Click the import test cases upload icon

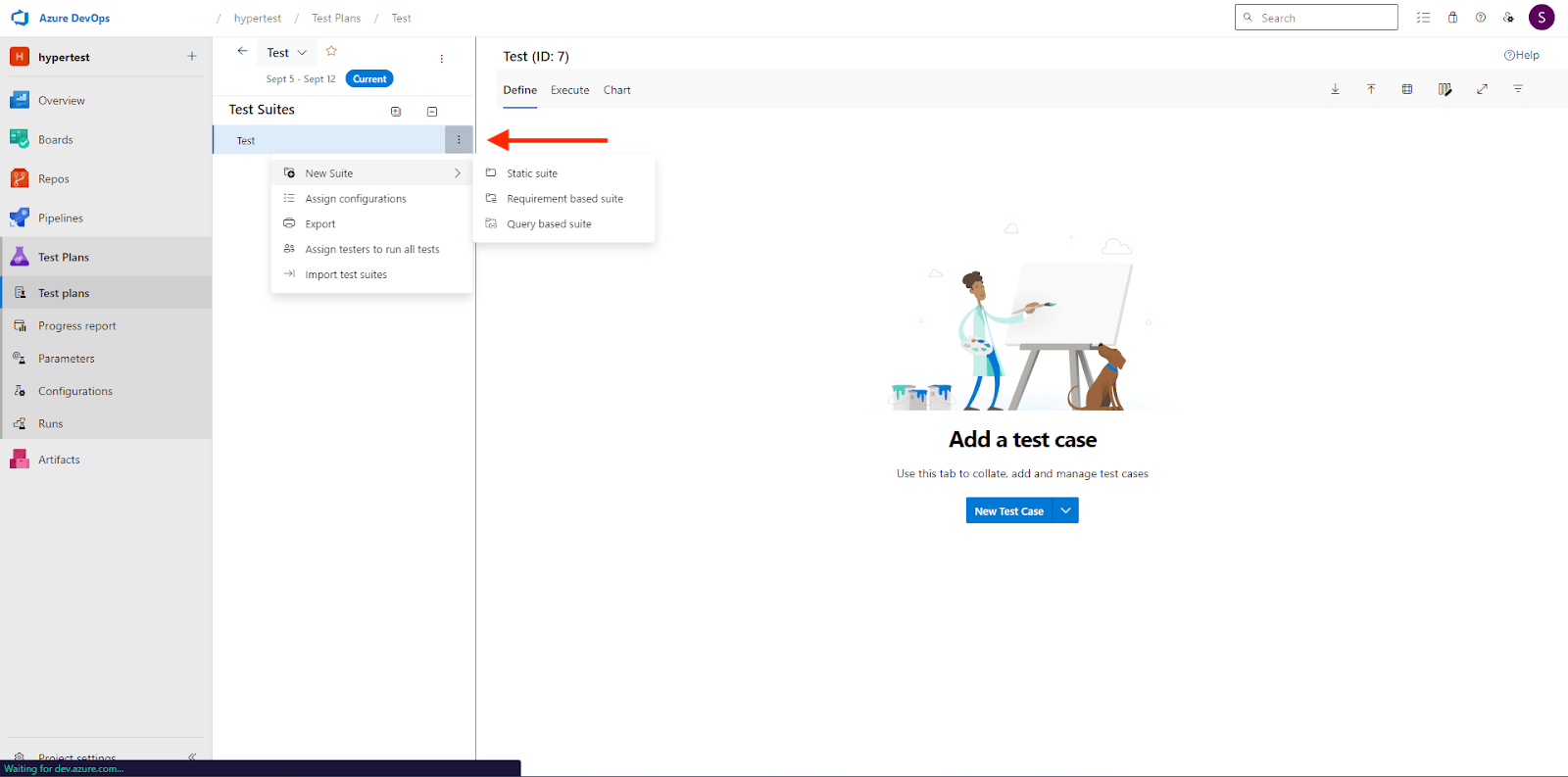(1371, 89)
